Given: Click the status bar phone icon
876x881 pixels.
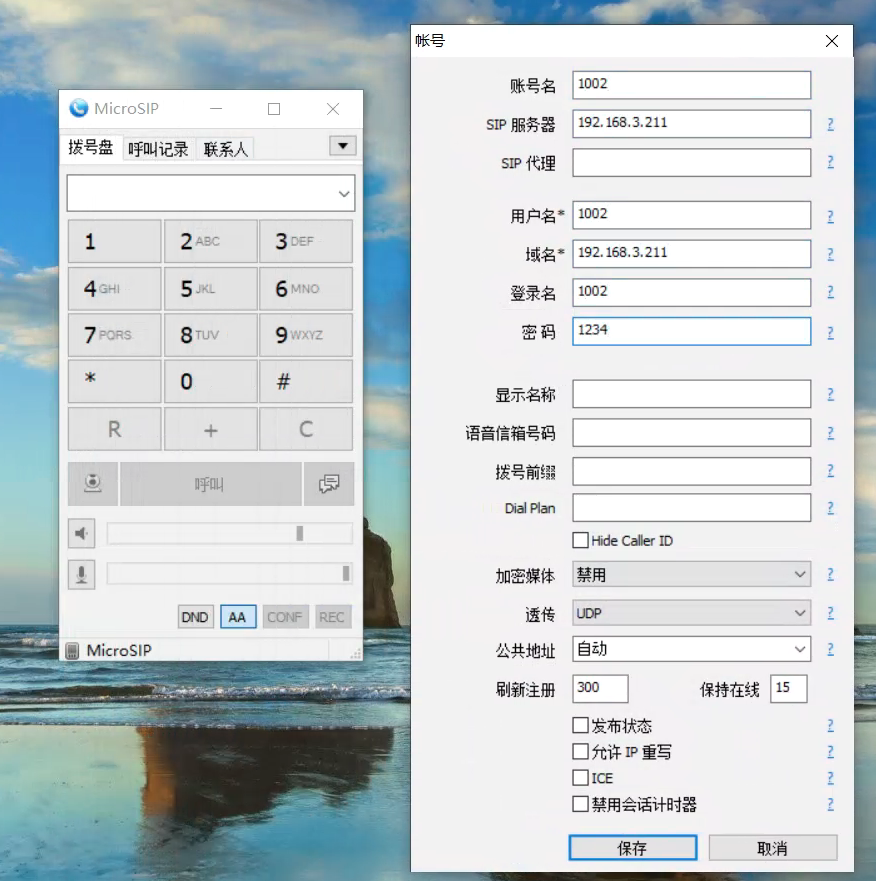Looking at the screenshot, I should 72,651.
